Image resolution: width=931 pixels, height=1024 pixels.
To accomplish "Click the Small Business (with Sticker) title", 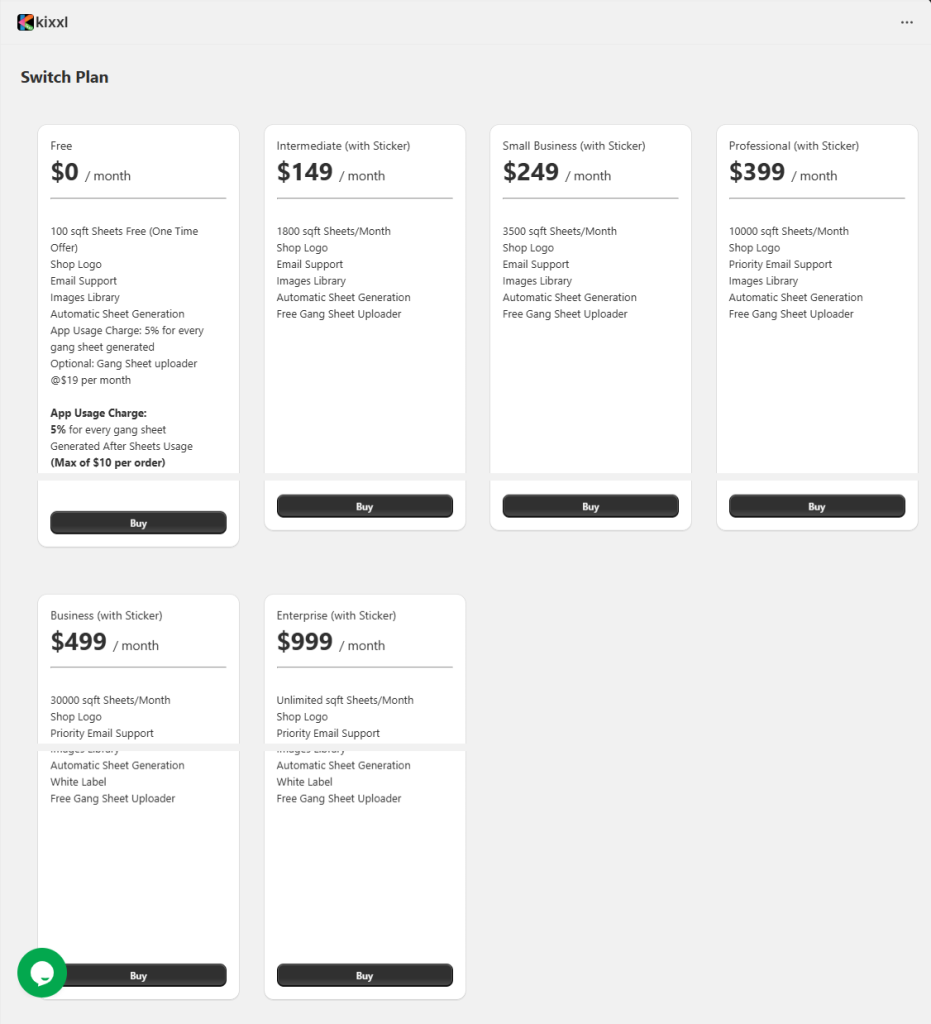I will pos(573,146).
